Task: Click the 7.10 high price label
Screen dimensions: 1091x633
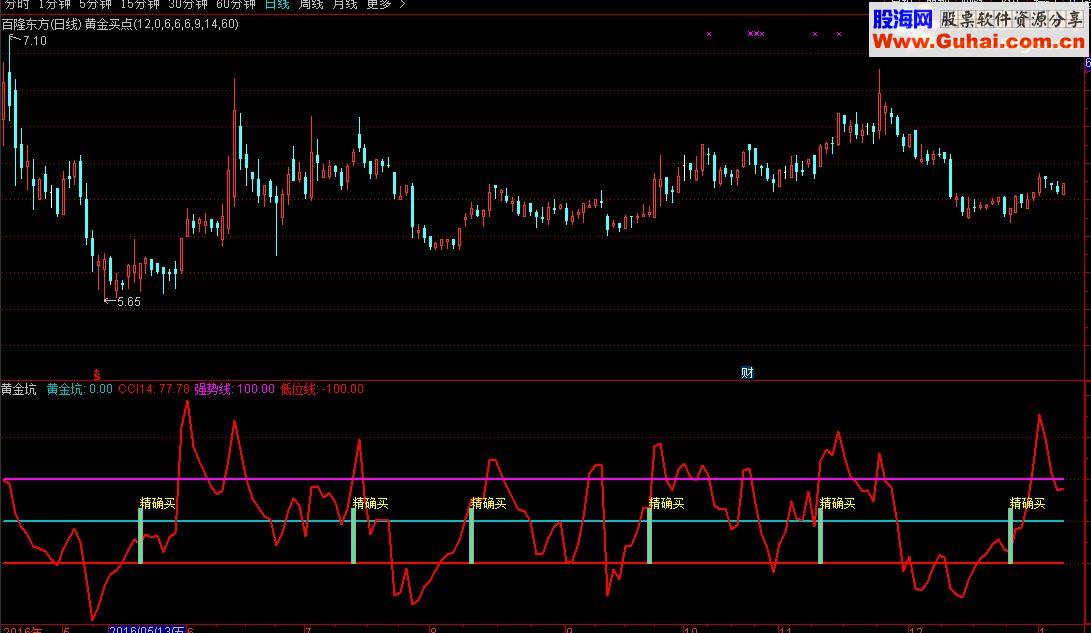Action: point(34,41)
